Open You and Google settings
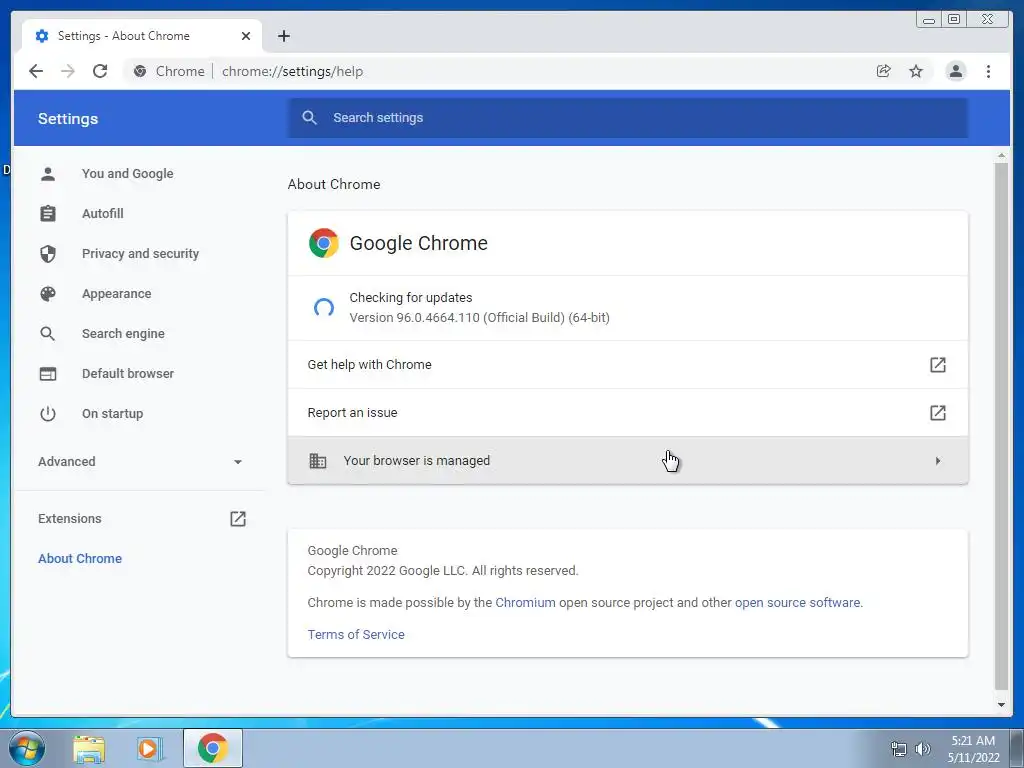Screen dimensions: 1024x768 (x=127, y=174)
